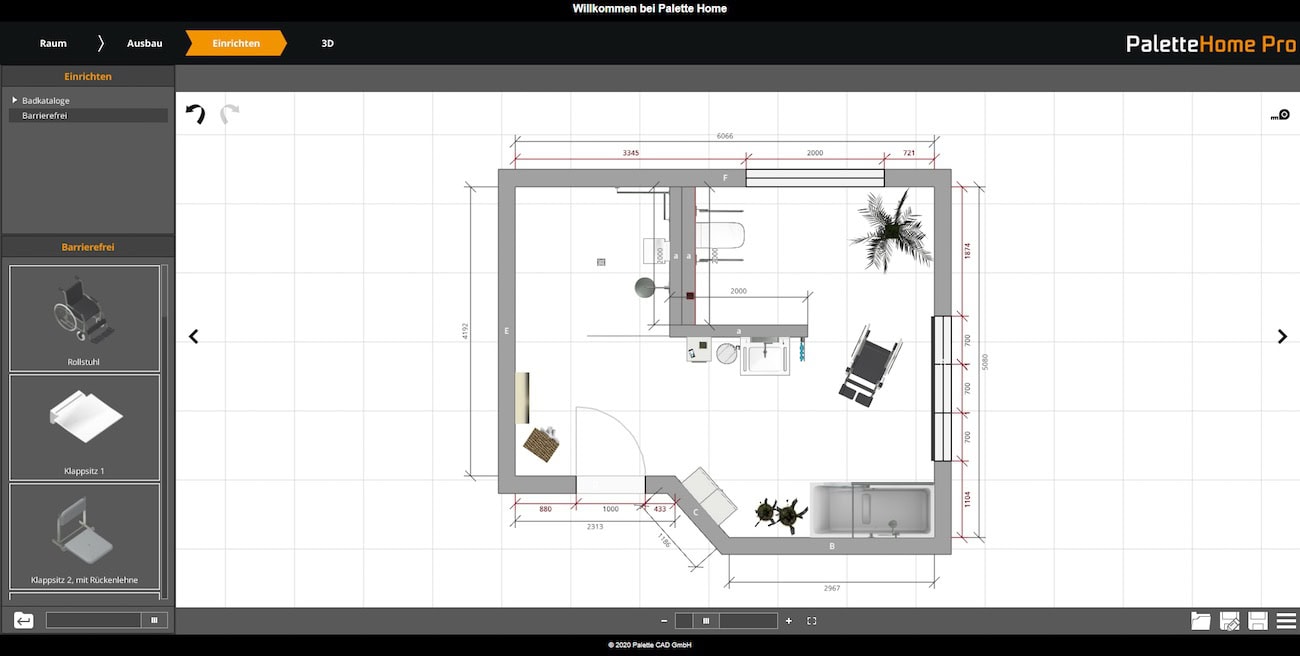Open the hamburger menu in the bottom bar
This screenshot has height=656, width=1300.
tap(1287, 621)
